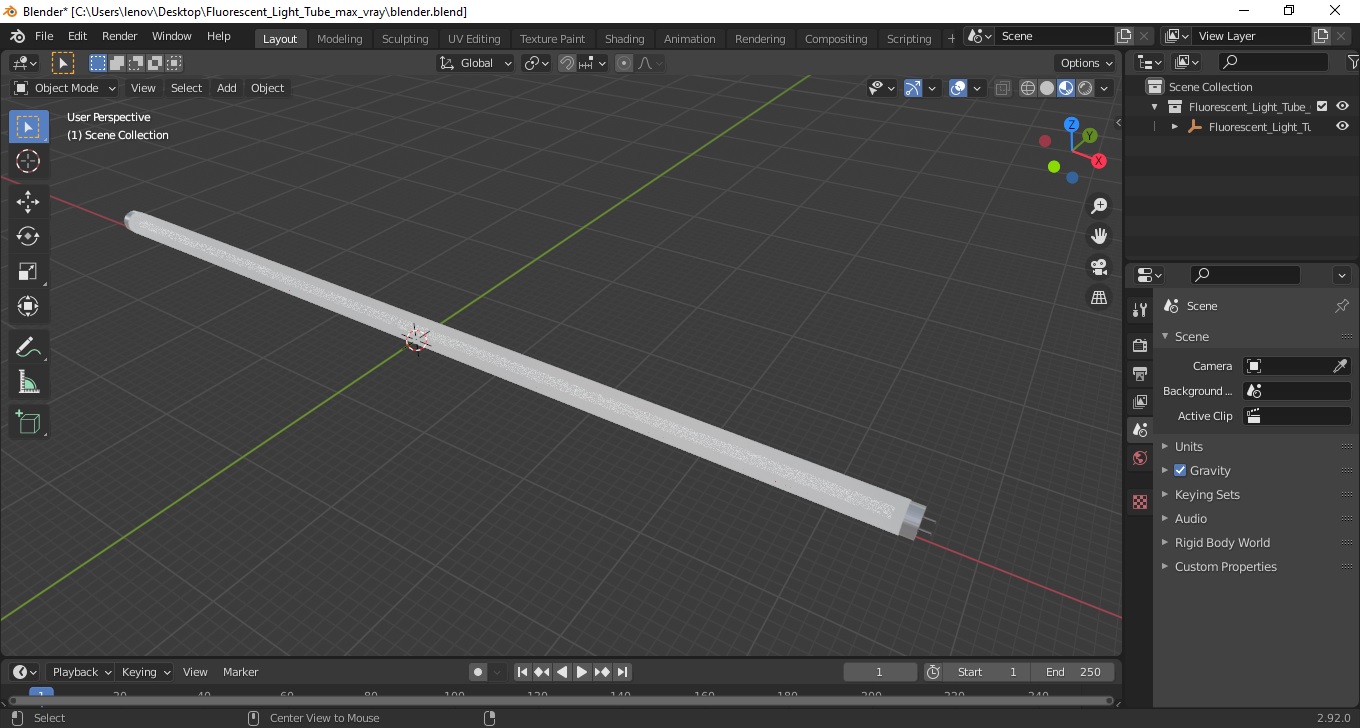The image size is (1360, 728).
Task: Select the Scale tool
Action: coord(28,271)
